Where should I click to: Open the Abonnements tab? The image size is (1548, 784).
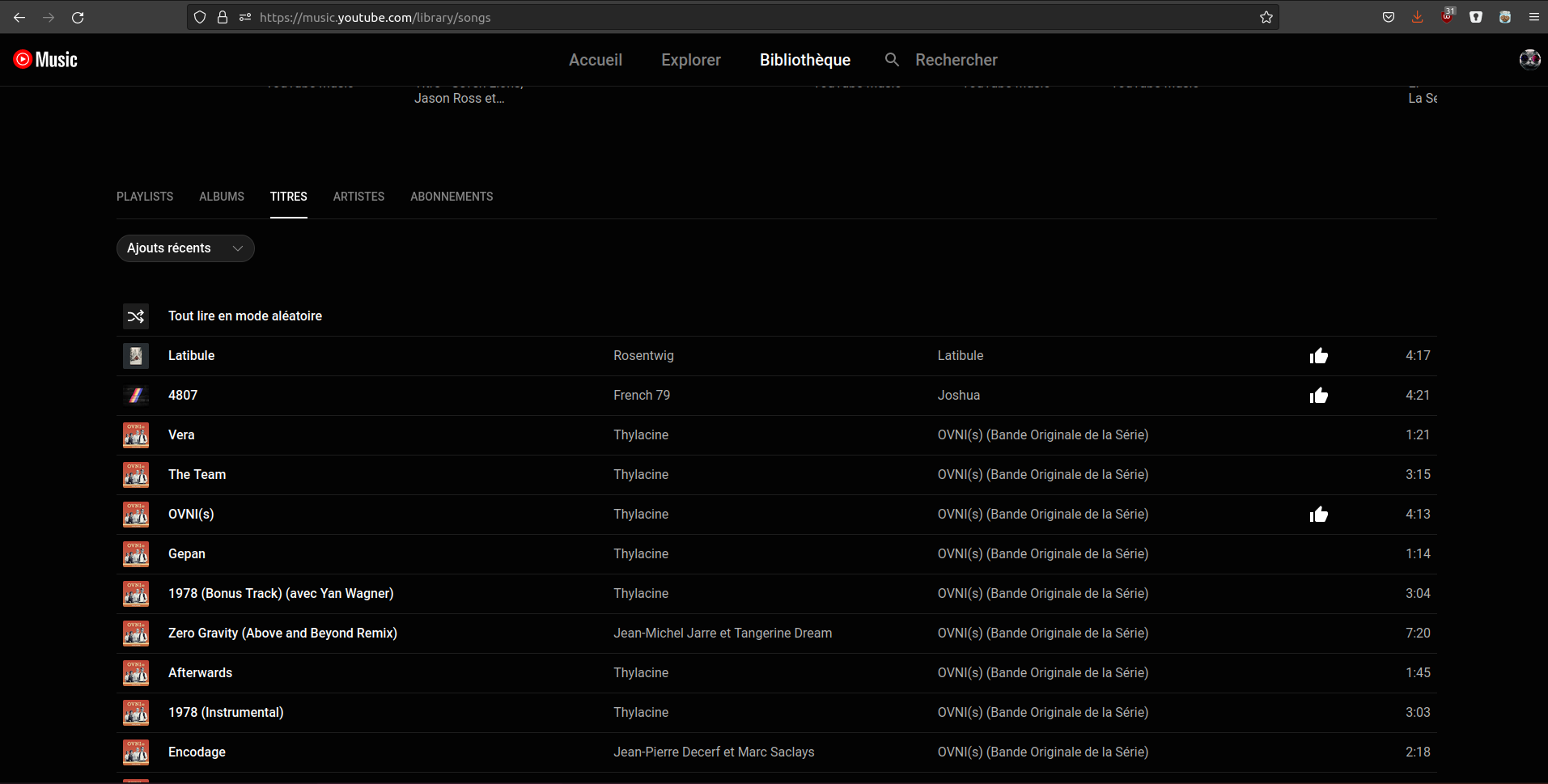point(452,197)
